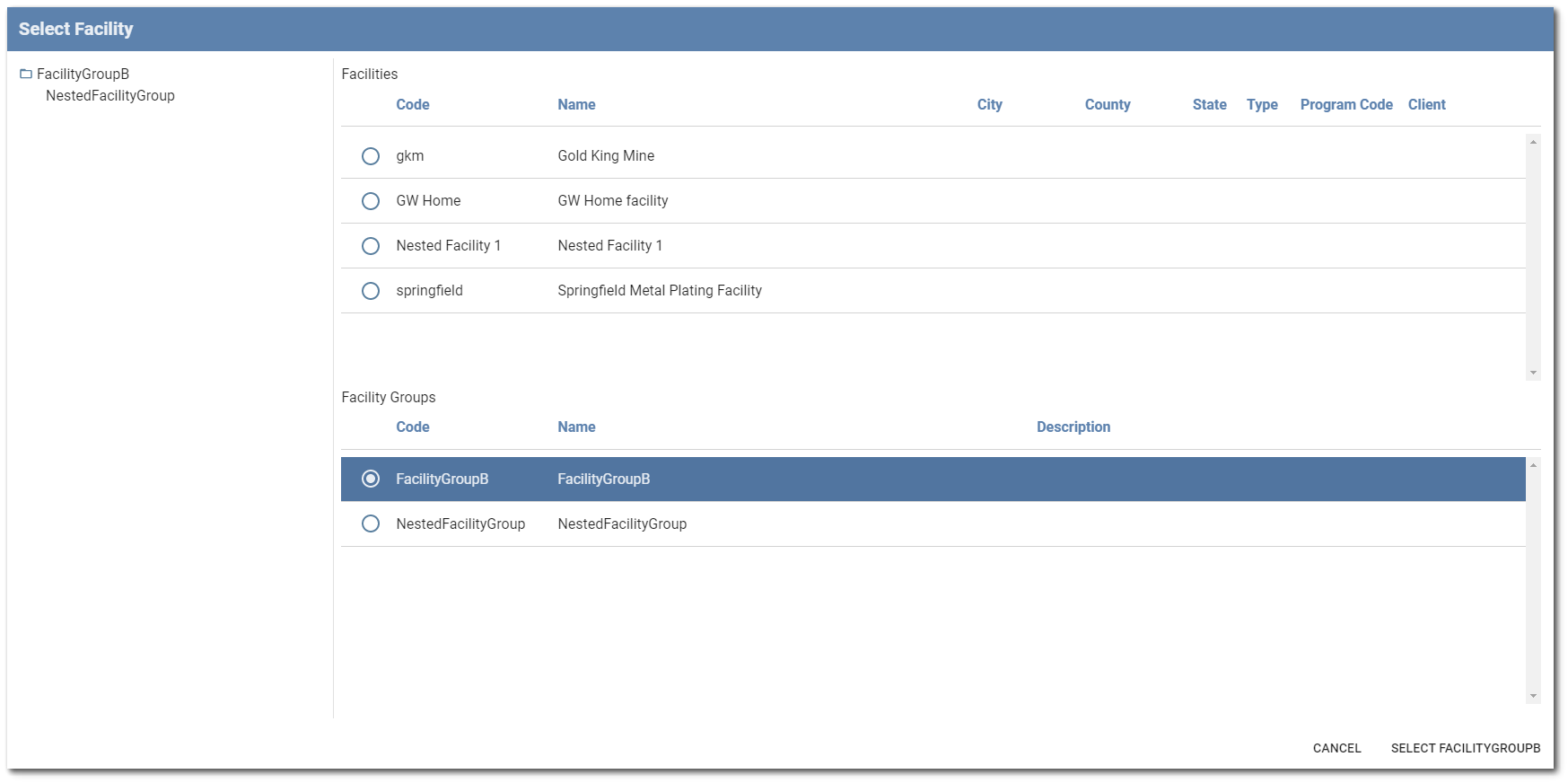The height and width of the screenshot is (783, 1568).
Task: Toggle the FacilityGroupB group radio button
Action: coord(371,479)
